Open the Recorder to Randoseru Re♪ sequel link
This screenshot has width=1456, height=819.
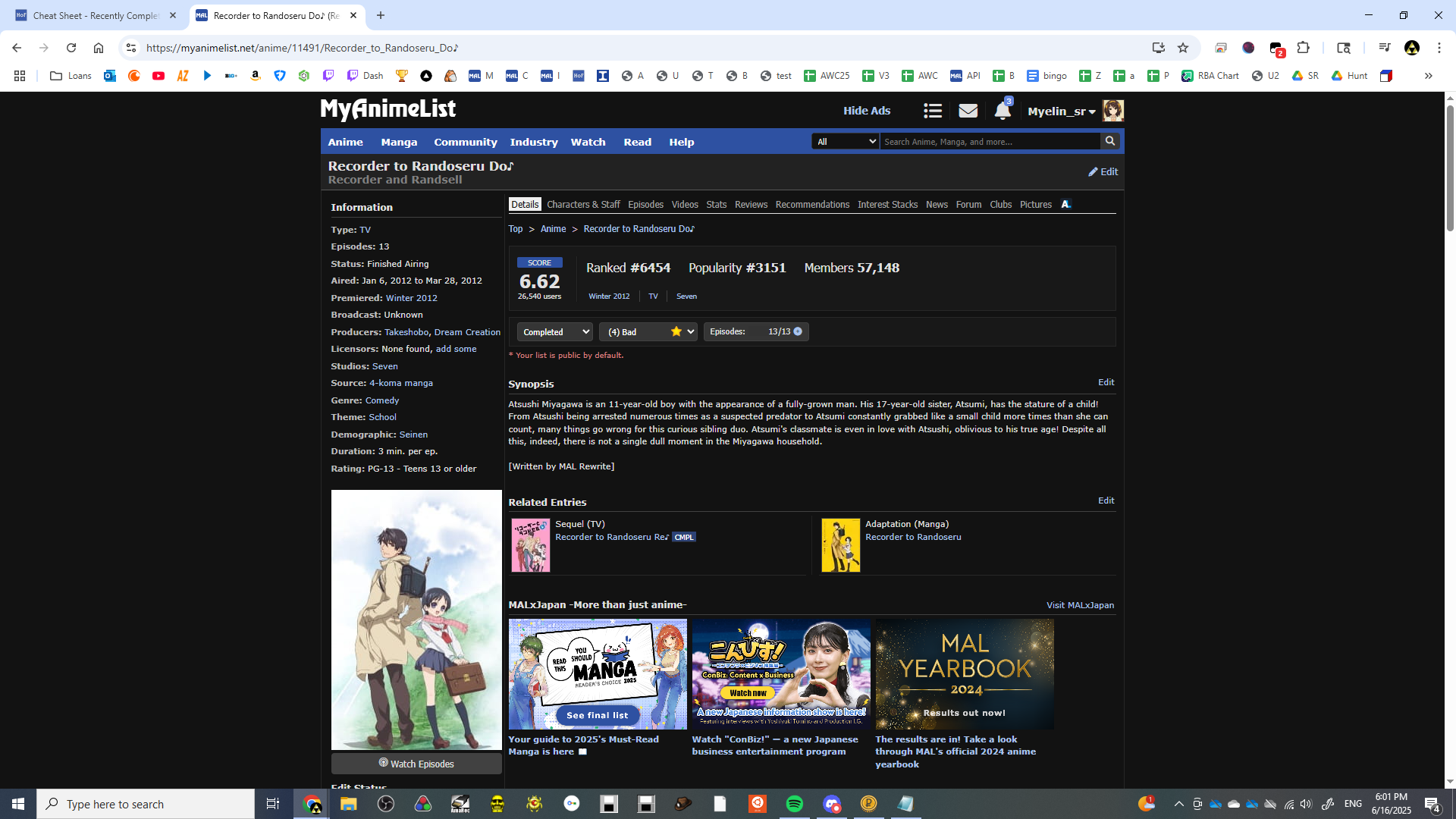(x=611, y=537)
